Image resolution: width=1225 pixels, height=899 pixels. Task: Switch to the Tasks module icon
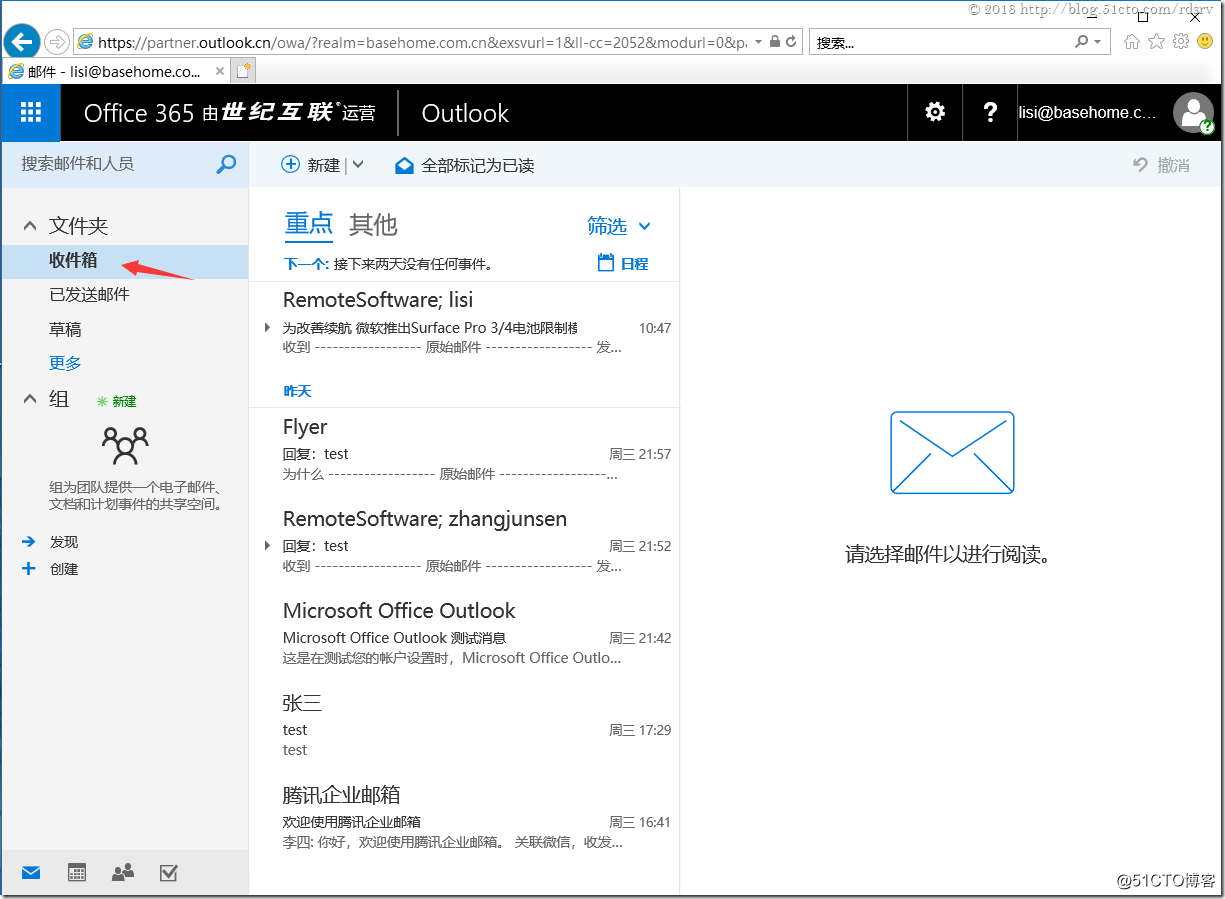(x=169, y=873)
